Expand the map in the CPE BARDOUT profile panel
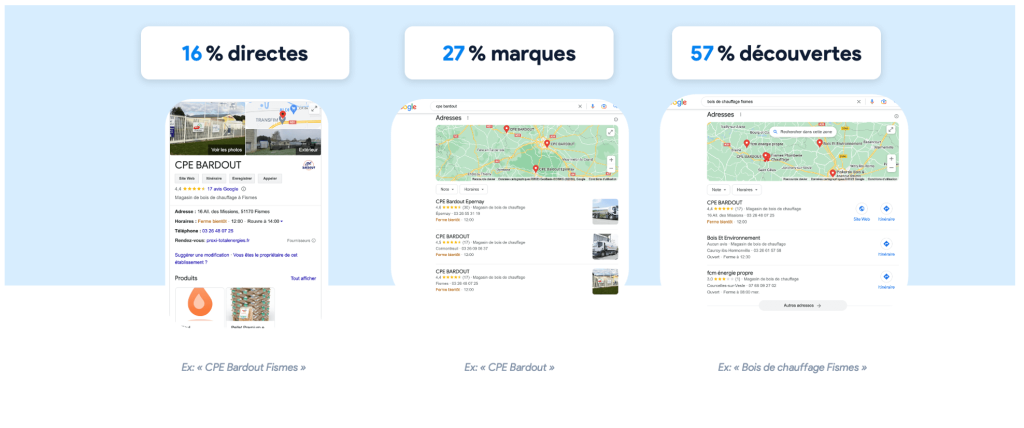This screenshot has width=1024, height=428. (x=314, y=108)
